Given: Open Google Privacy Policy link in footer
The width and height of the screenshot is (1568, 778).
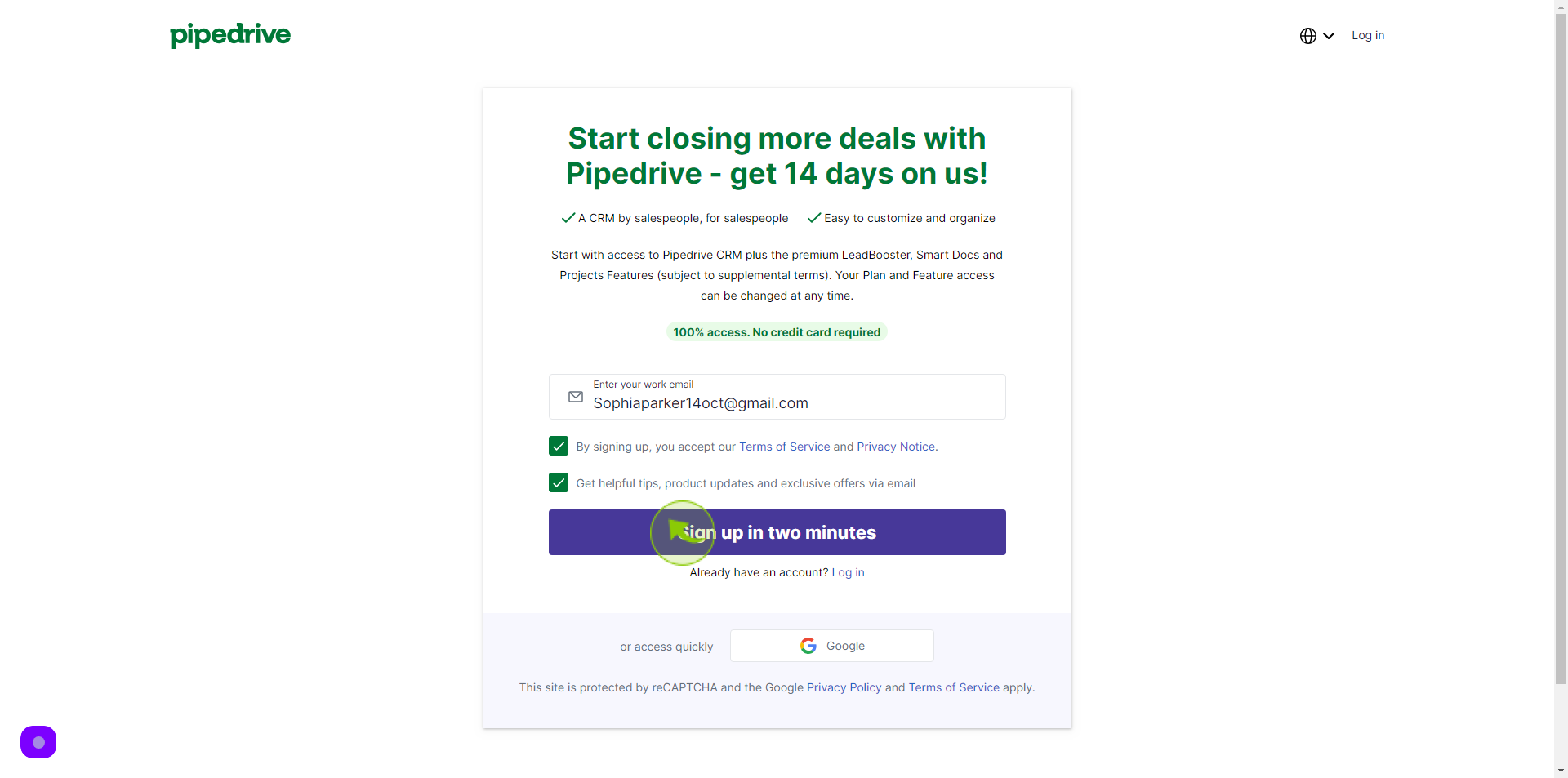Looking at the screenshot, I should coord(844,687).
